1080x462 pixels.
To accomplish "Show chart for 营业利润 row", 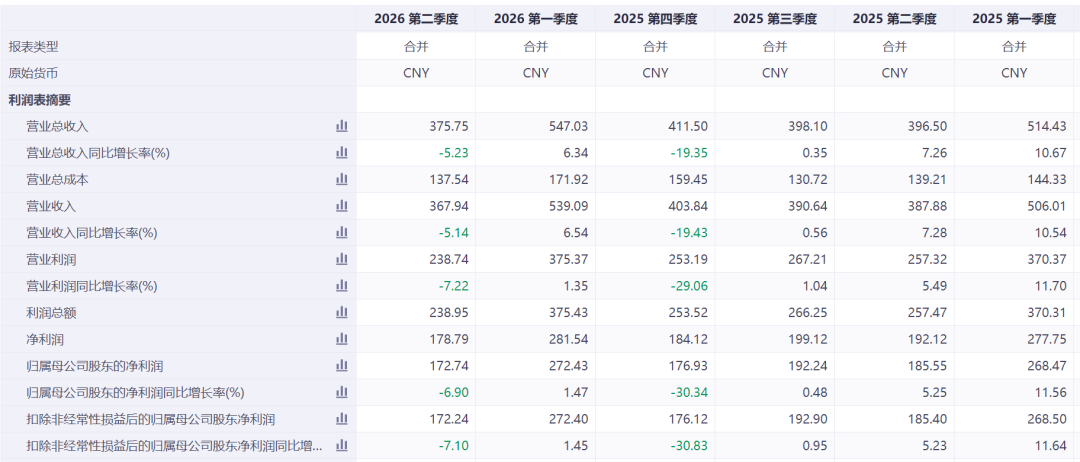I will [x=341, y=259].
